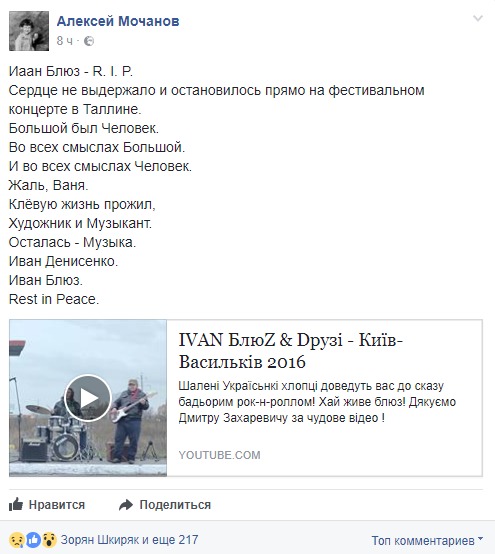Click the globe public-privacy icon
The width and height of the screenshot is (495, 554).
click(x=89, y=41)
